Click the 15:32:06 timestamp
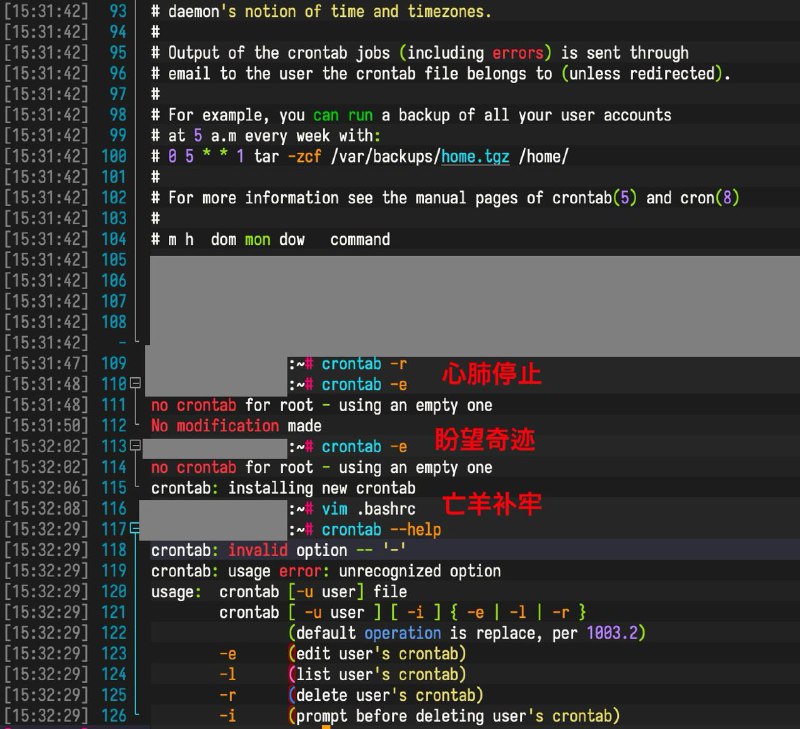 tap(46, 488)
